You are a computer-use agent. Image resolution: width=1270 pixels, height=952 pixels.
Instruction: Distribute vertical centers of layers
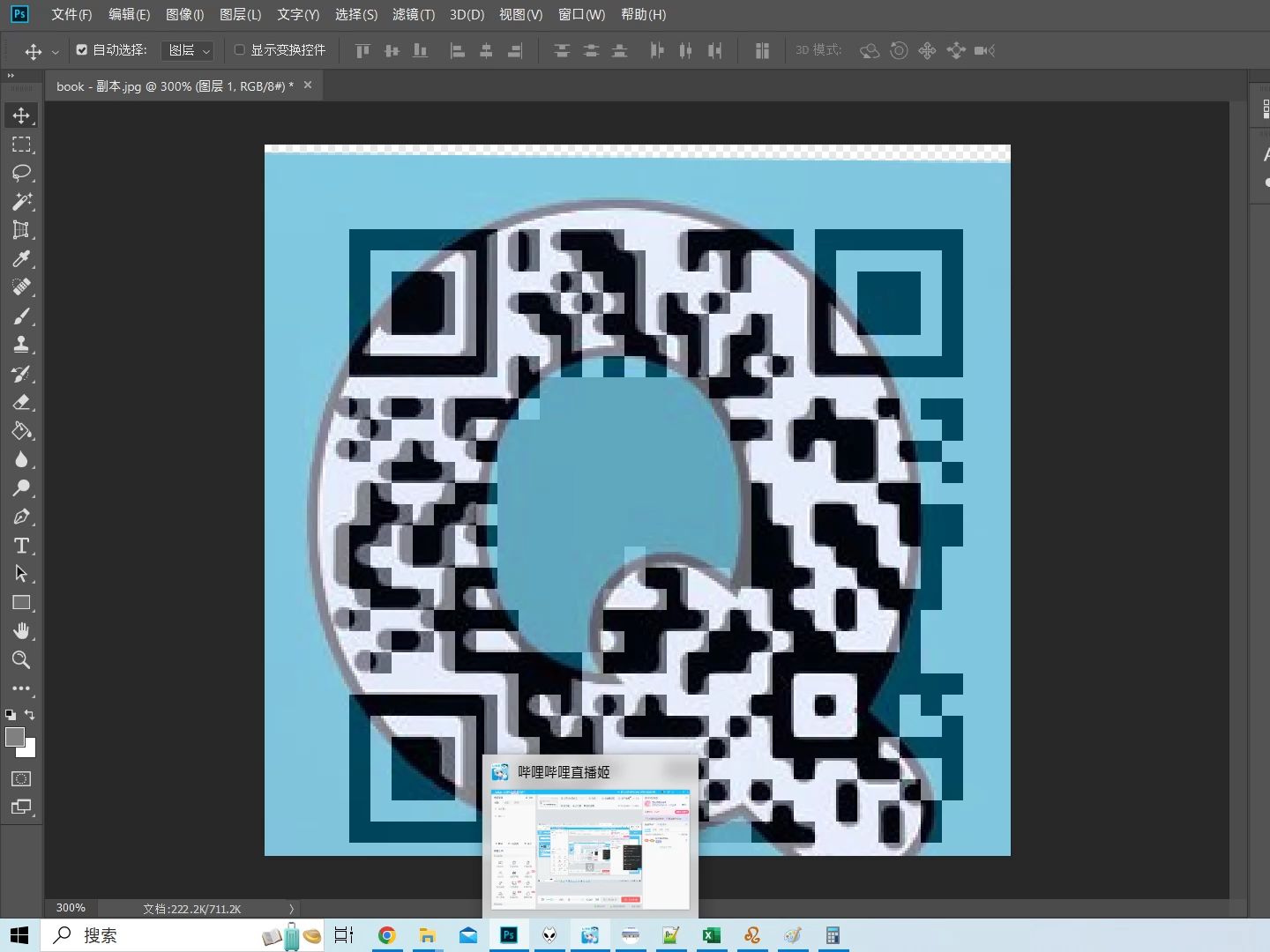click(x=591, y=51)
